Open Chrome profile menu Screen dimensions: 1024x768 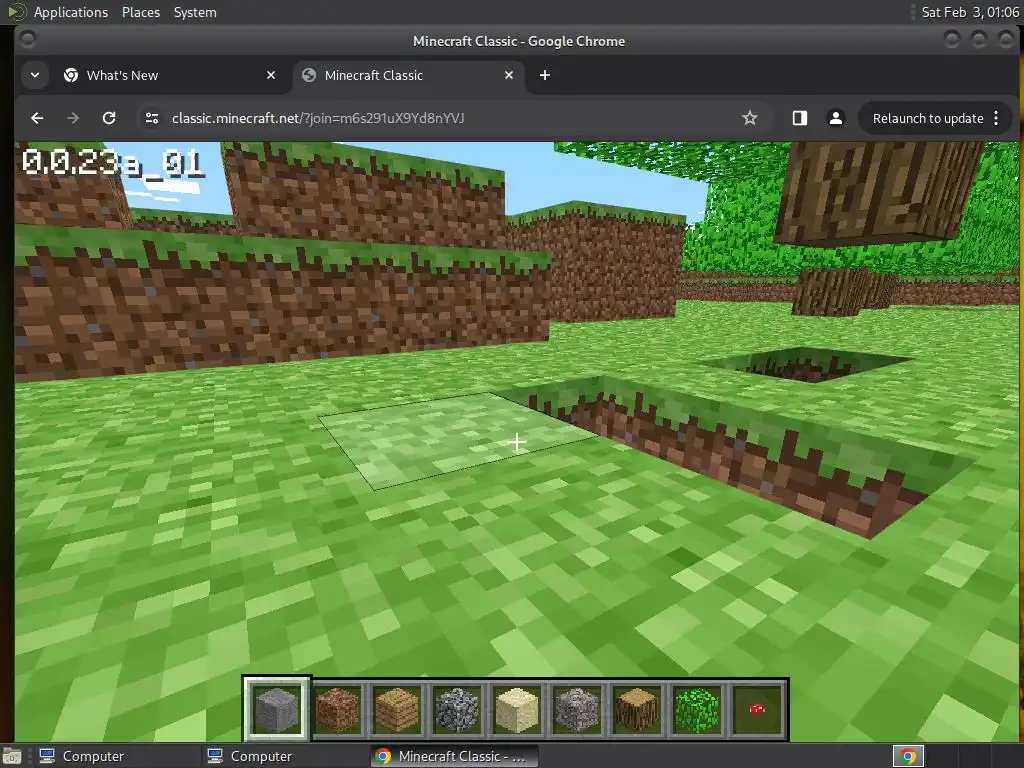pos(835,118)
